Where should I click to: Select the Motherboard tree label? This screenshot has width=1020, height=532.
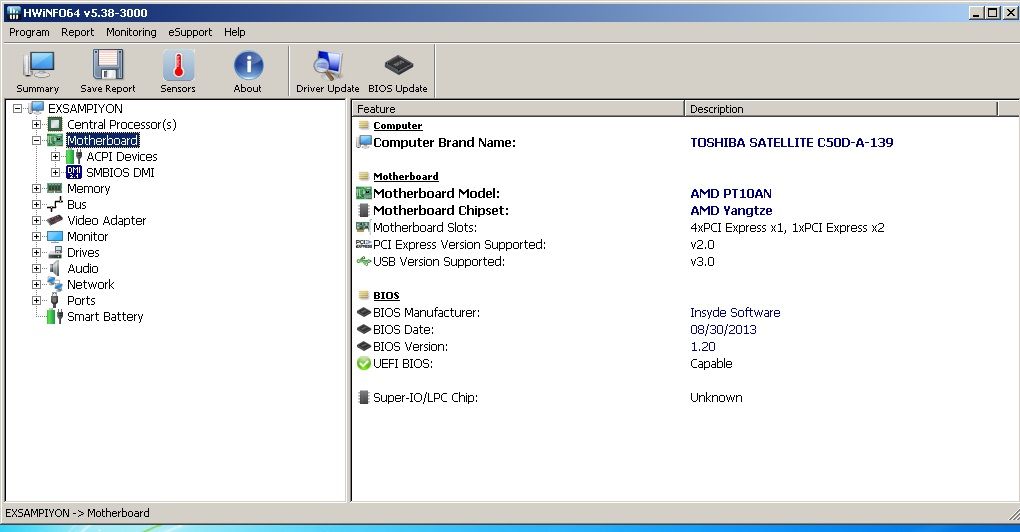coord(103,140)
